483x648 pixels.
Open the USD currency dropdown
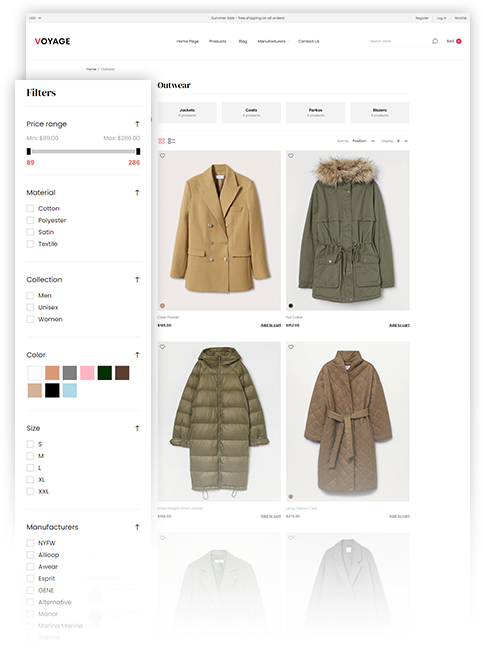[x=35, y=18]
